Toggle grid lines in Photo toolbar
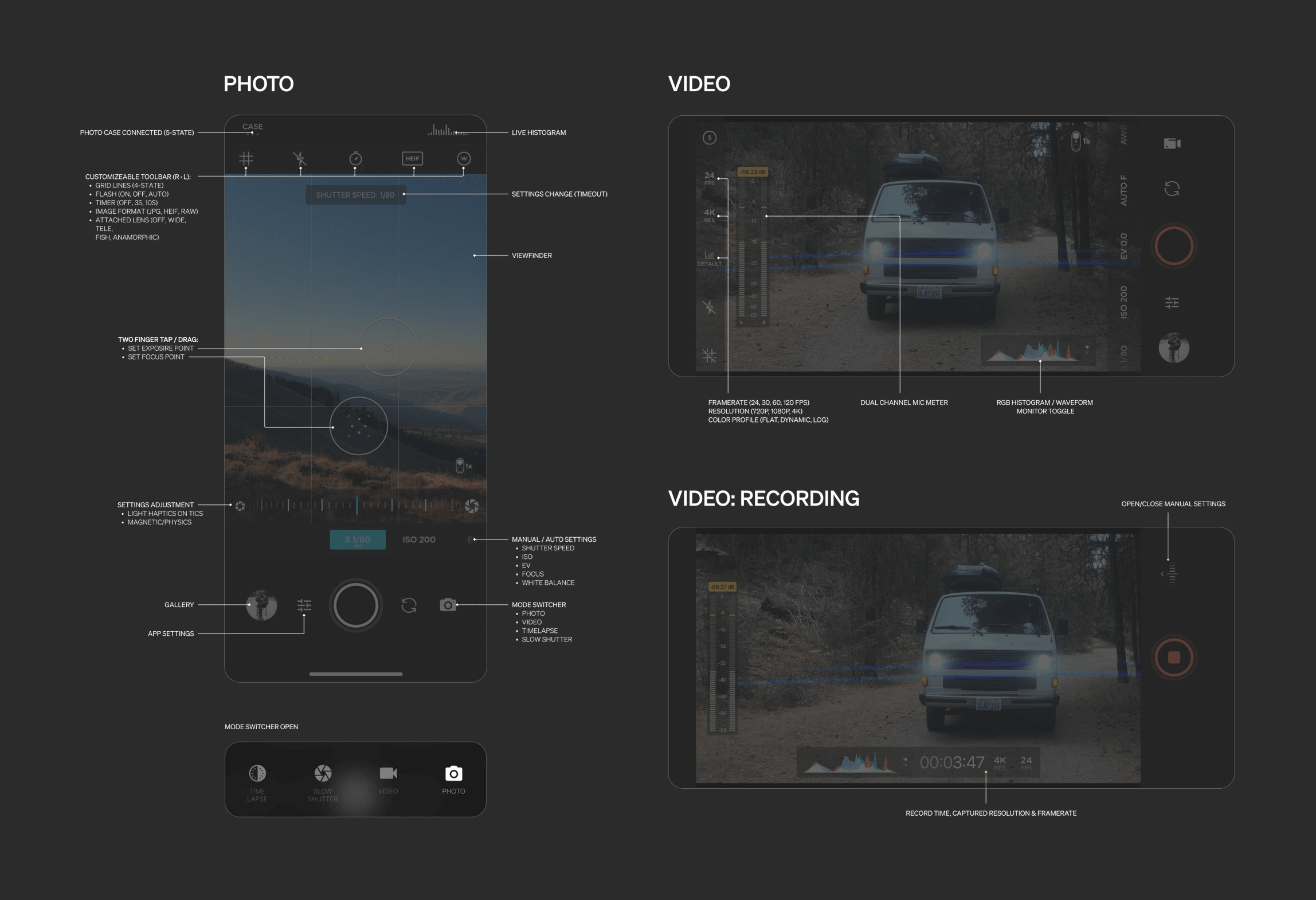 point(246,158)
